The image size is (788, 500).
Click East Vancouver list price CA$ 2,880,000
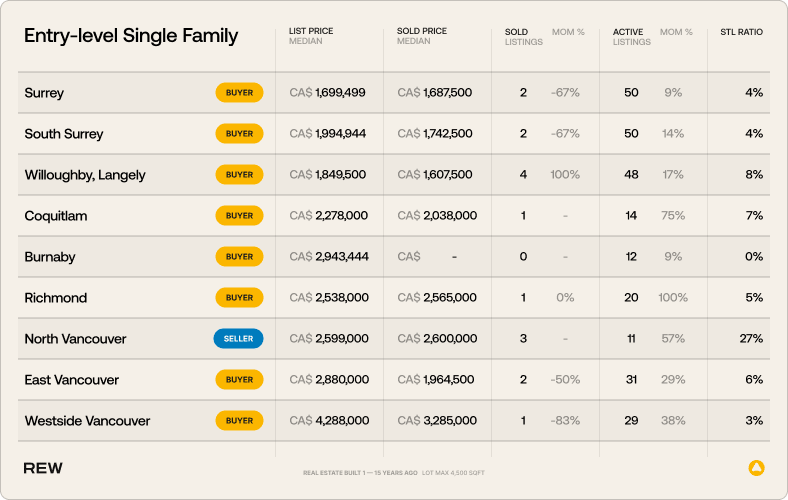(329, 379)
